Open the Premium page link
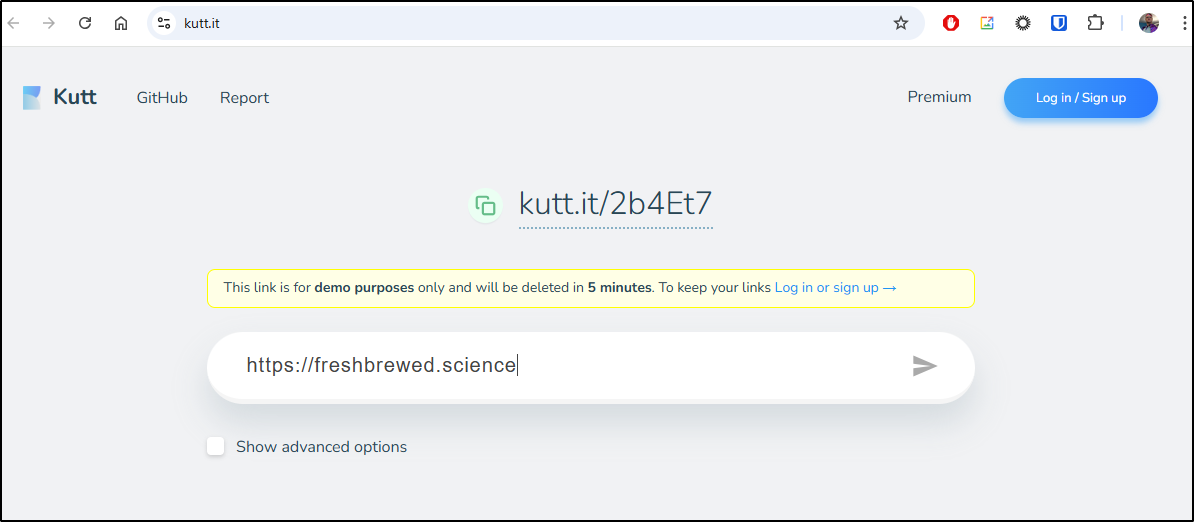 [x=939, y=97]
